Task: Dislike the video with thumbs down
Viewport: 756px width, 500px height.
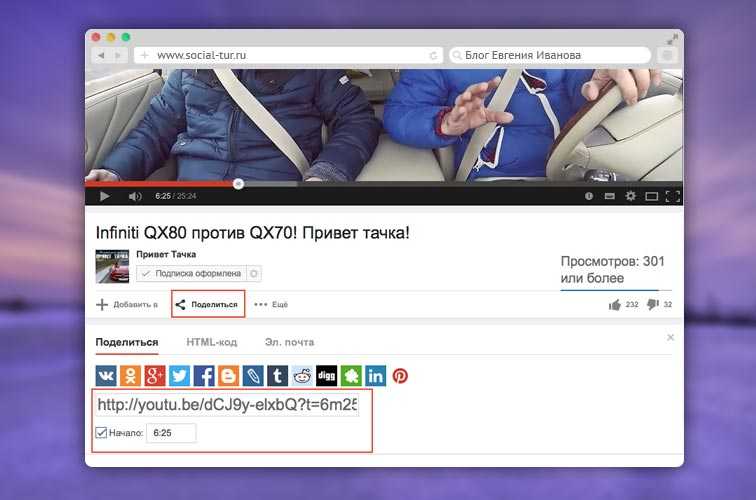Action: tap(652, 305)
